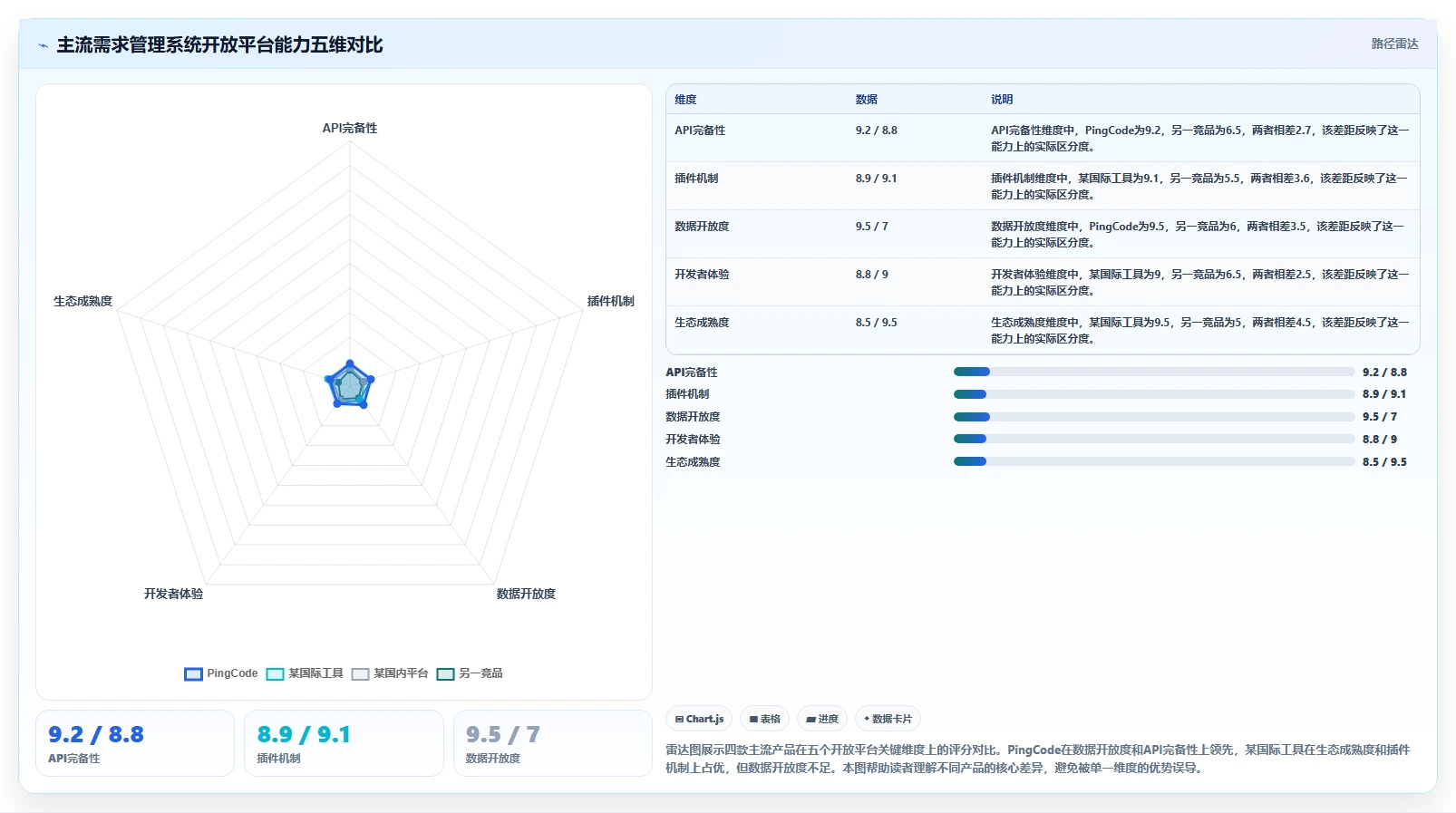Viewport: 1456px width, 813px height.
Task: Click table value 8.5 / 9.5
Action: (x=876, y=323)
